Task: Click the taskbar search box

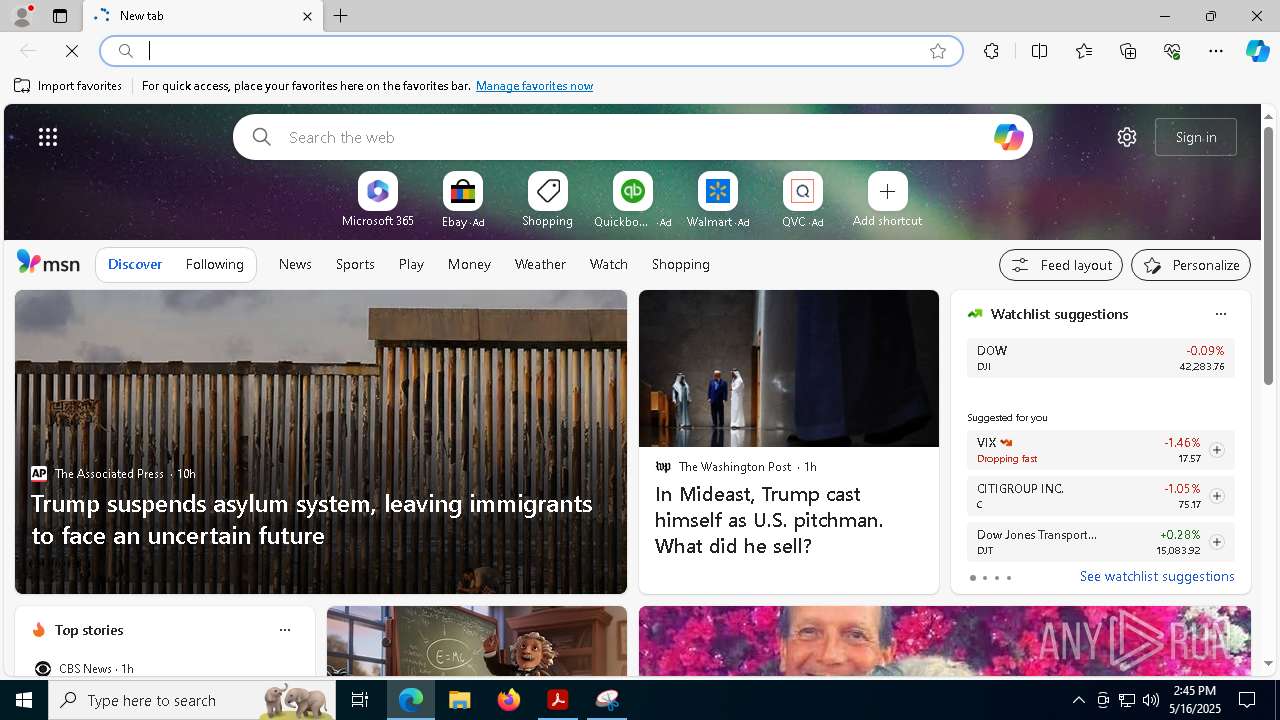Action: [x=192, y=700]
